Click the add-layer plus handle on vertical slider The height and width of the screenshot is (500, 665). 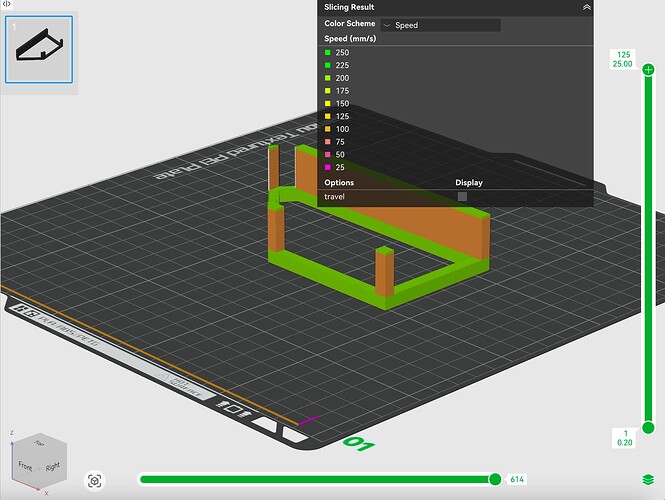coord(648,70)
